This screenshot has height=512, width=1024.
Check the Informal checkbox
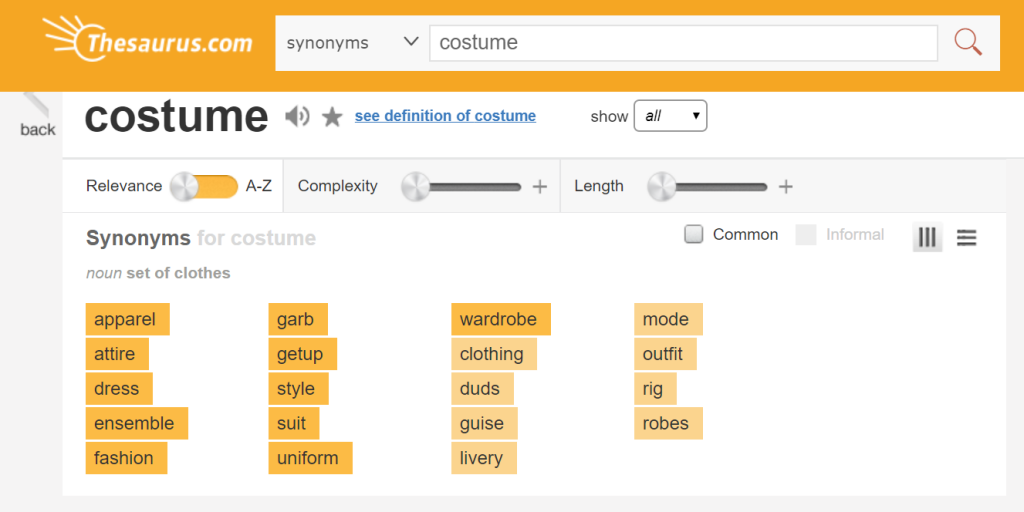[806, 235]
